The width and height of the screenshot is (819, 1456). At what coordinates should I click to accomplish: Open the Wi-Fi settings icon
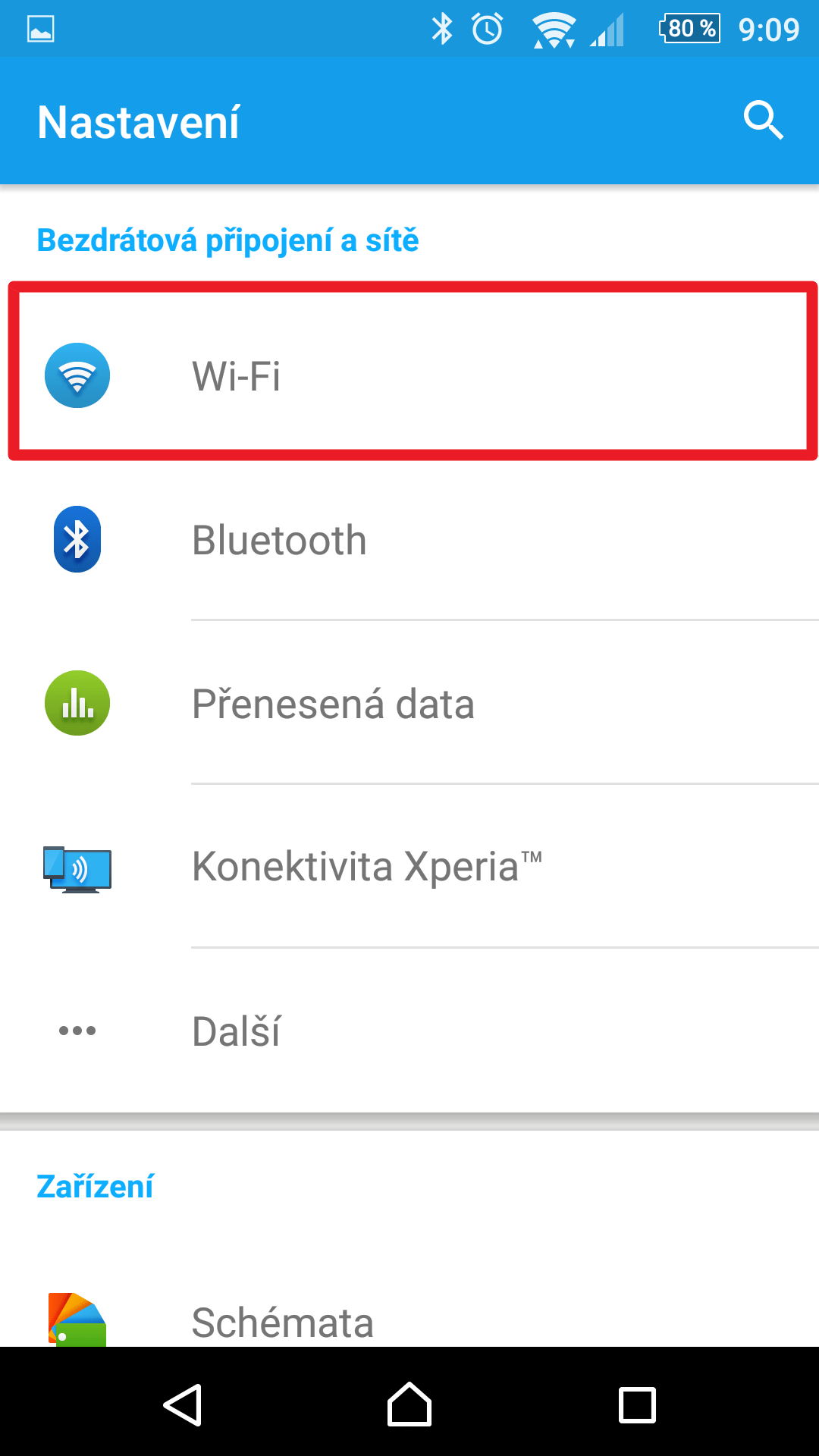77,375
